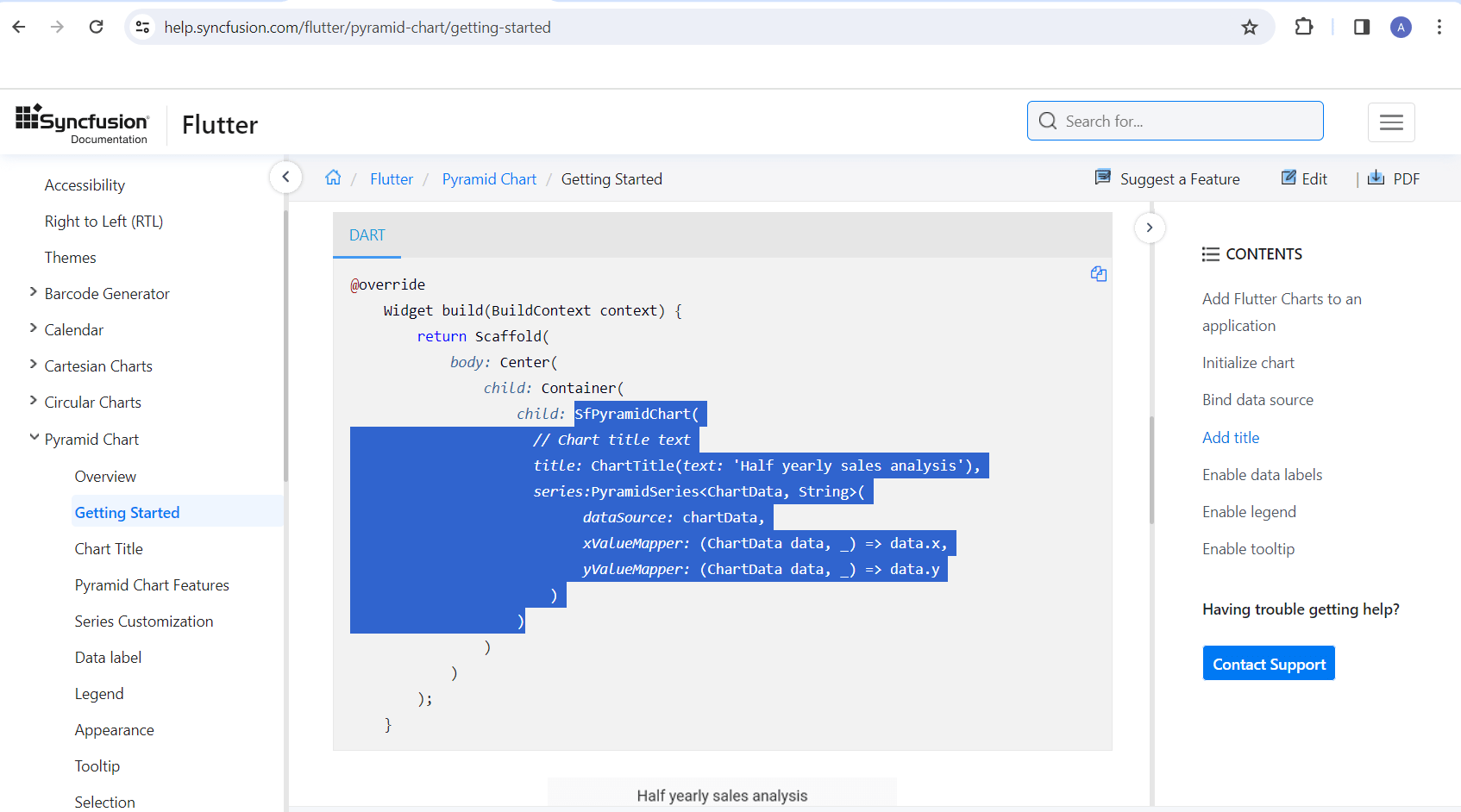This screenshot has height=812, width=1461.
Task: Open Series Customization in sidebar
Action: pyautogui.click(x=144, y=621)
